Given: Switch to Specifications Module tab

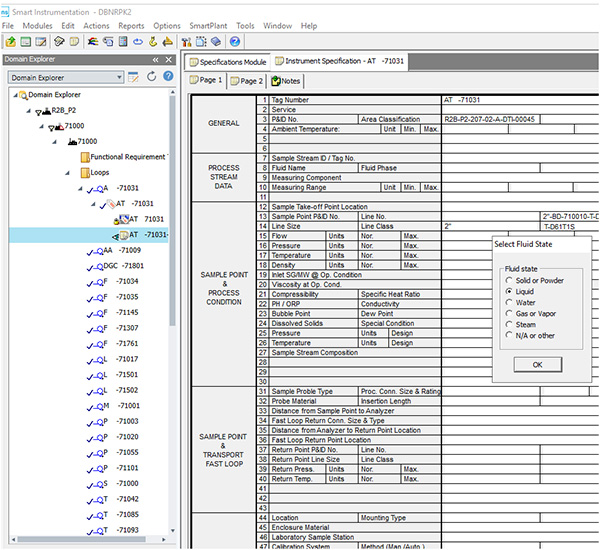Looking at the screenshot, I should 228,62.
